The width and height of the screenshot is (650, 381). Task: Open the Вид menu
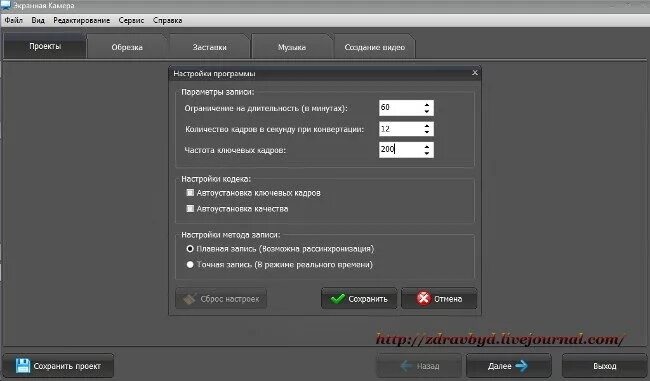[x=38, y=20]
